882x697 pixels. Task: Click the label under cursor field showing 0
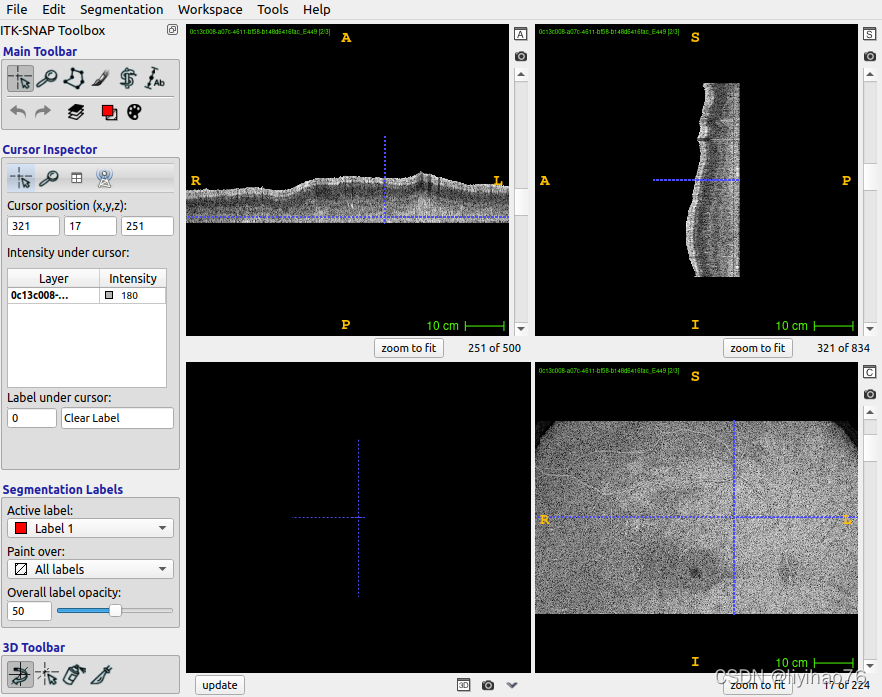[x=32, y=418]
